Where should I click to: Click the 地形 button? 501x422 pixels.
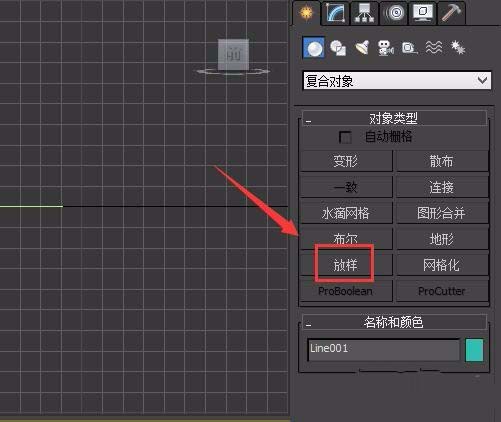tap(442, 239)
